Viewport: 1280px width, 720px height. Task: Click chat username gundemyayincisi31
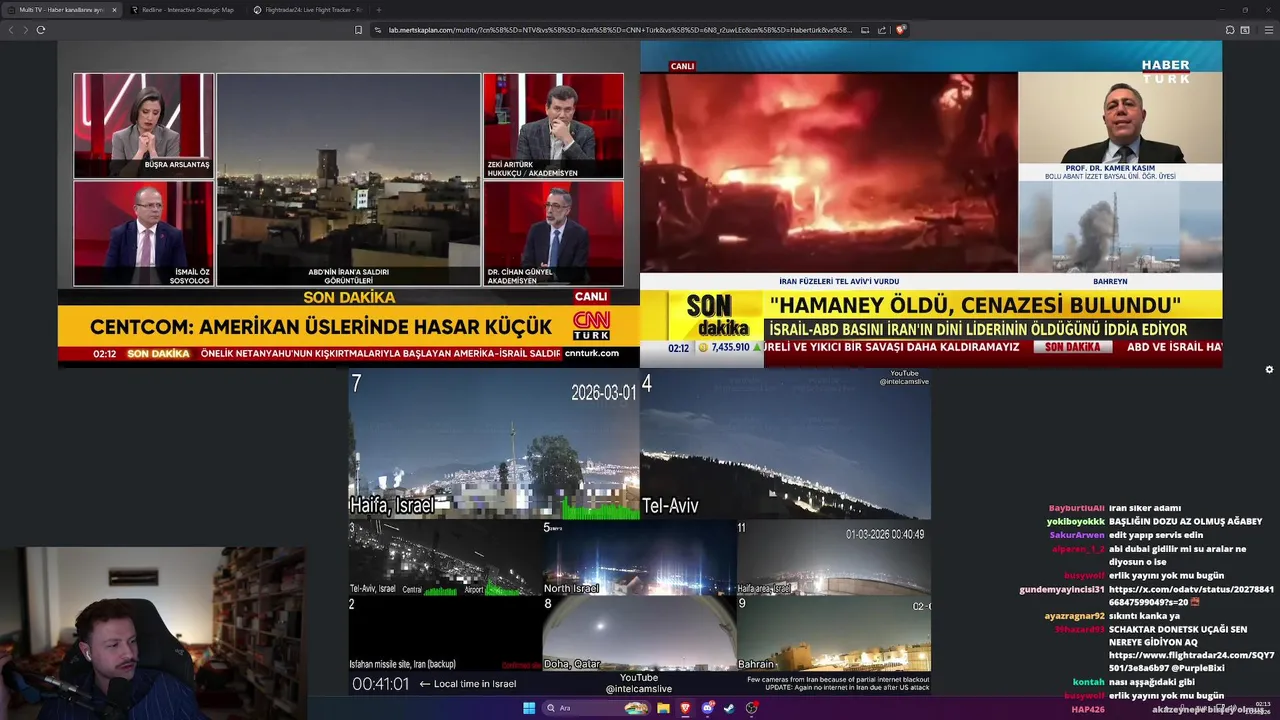1061,590
